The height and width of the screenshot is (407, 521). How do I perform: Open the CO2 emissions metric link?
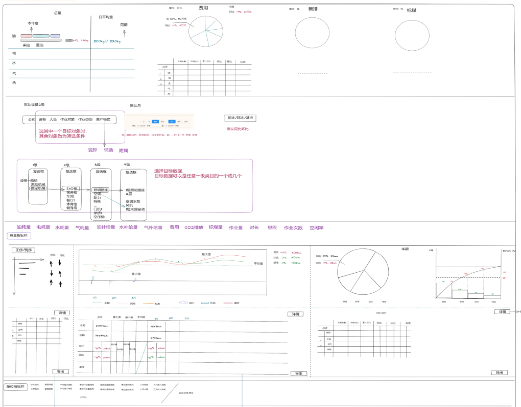[x=193, y=227]
